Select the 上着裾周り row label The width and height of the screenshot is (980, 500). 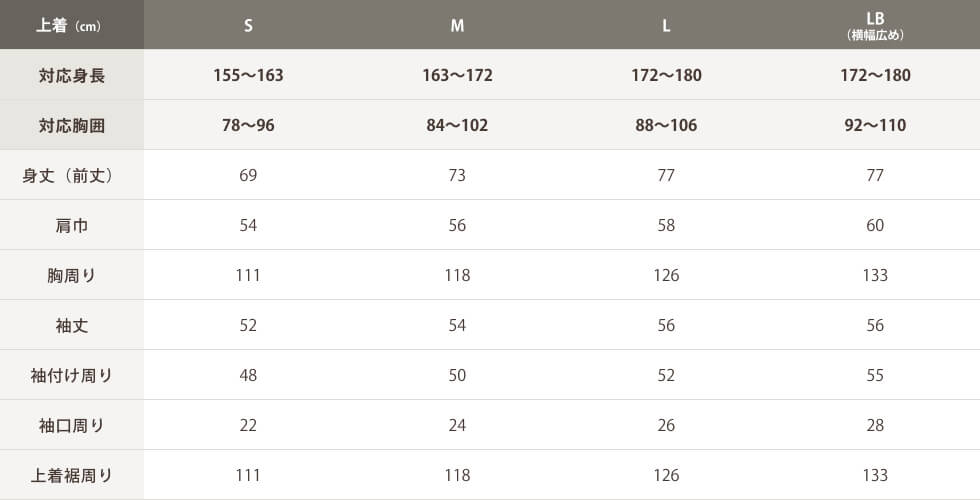pos(72,476)
